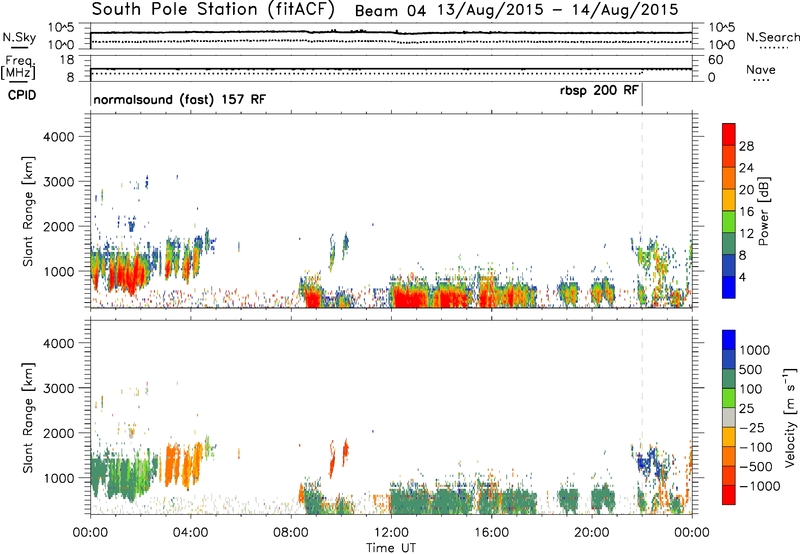
Task: Click the blue bottom of the Power color bar
Action: click(729, 287)
